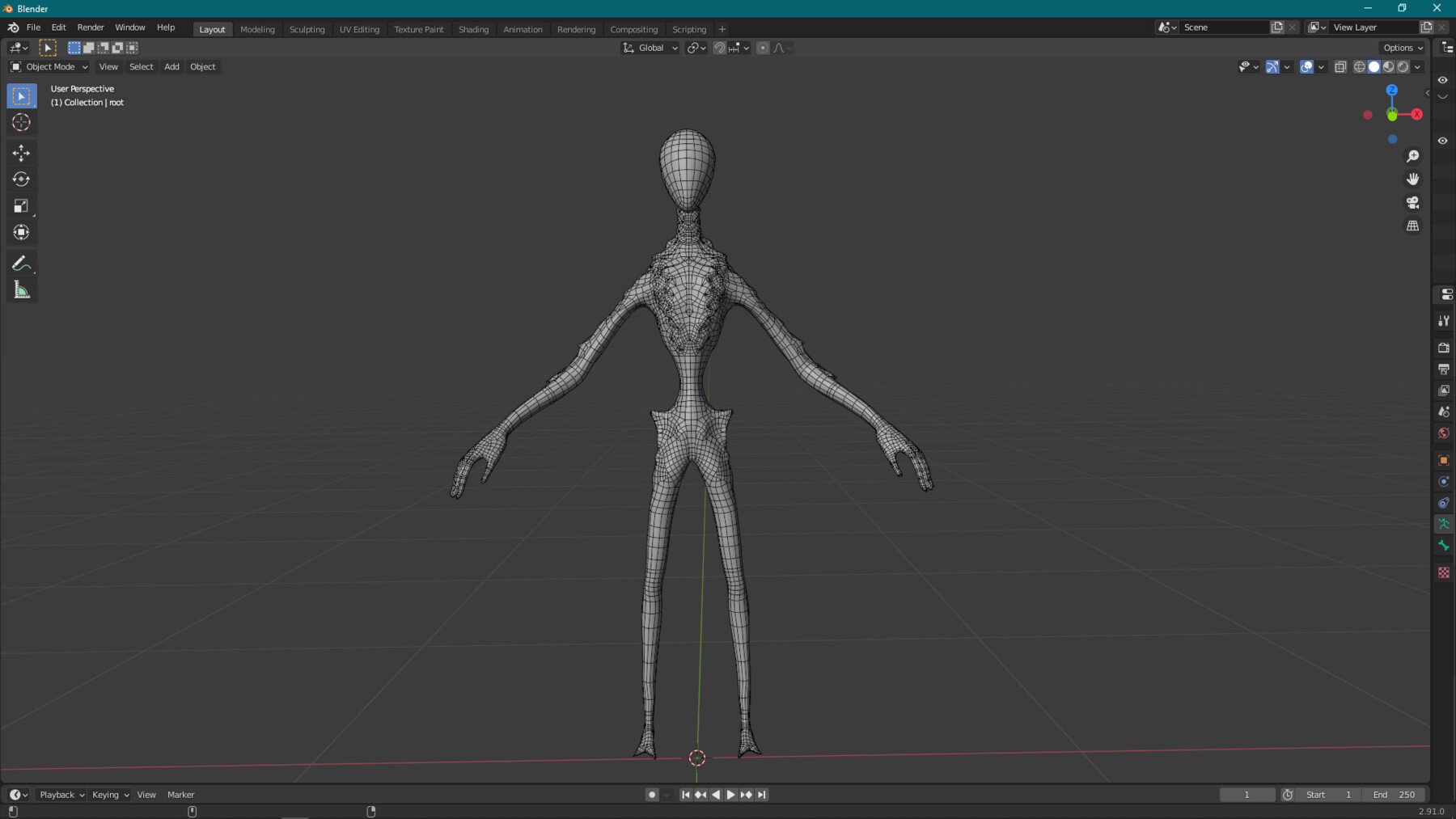Open the Render menu
The image size is (1456, 819).
pyautogui.click(x=91, y=27)
